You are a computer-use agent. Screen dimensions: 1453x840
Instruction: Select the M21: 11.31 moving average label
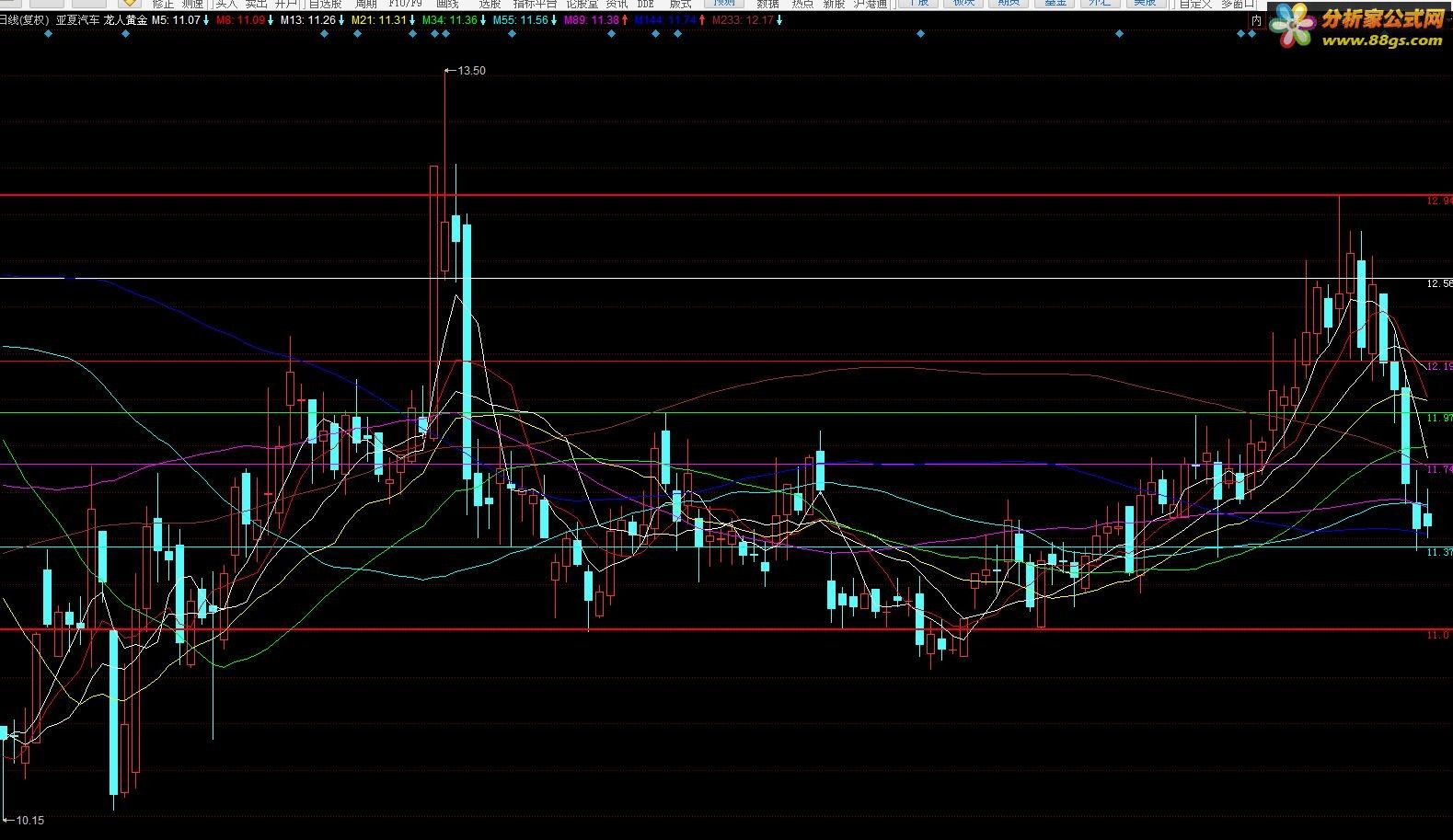379,19
